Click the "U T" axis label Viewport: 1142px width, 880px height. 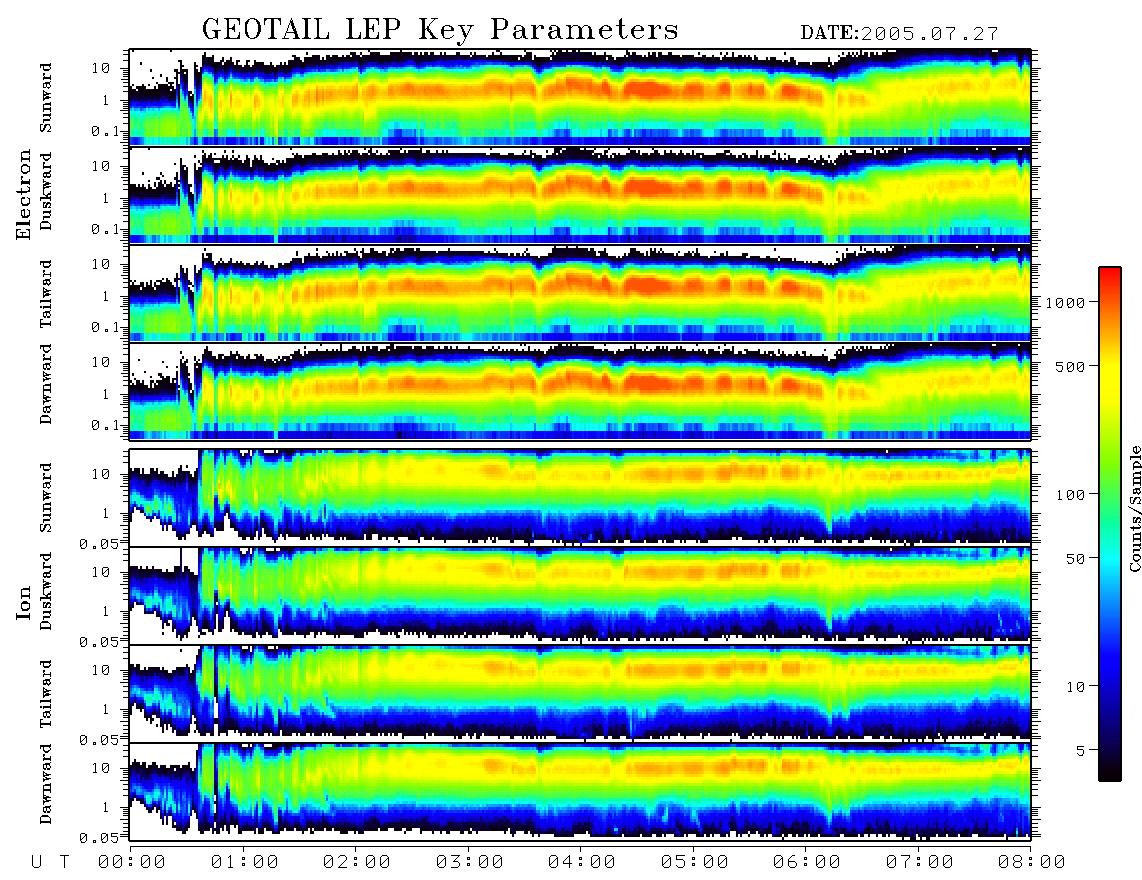tap(50, 862)
